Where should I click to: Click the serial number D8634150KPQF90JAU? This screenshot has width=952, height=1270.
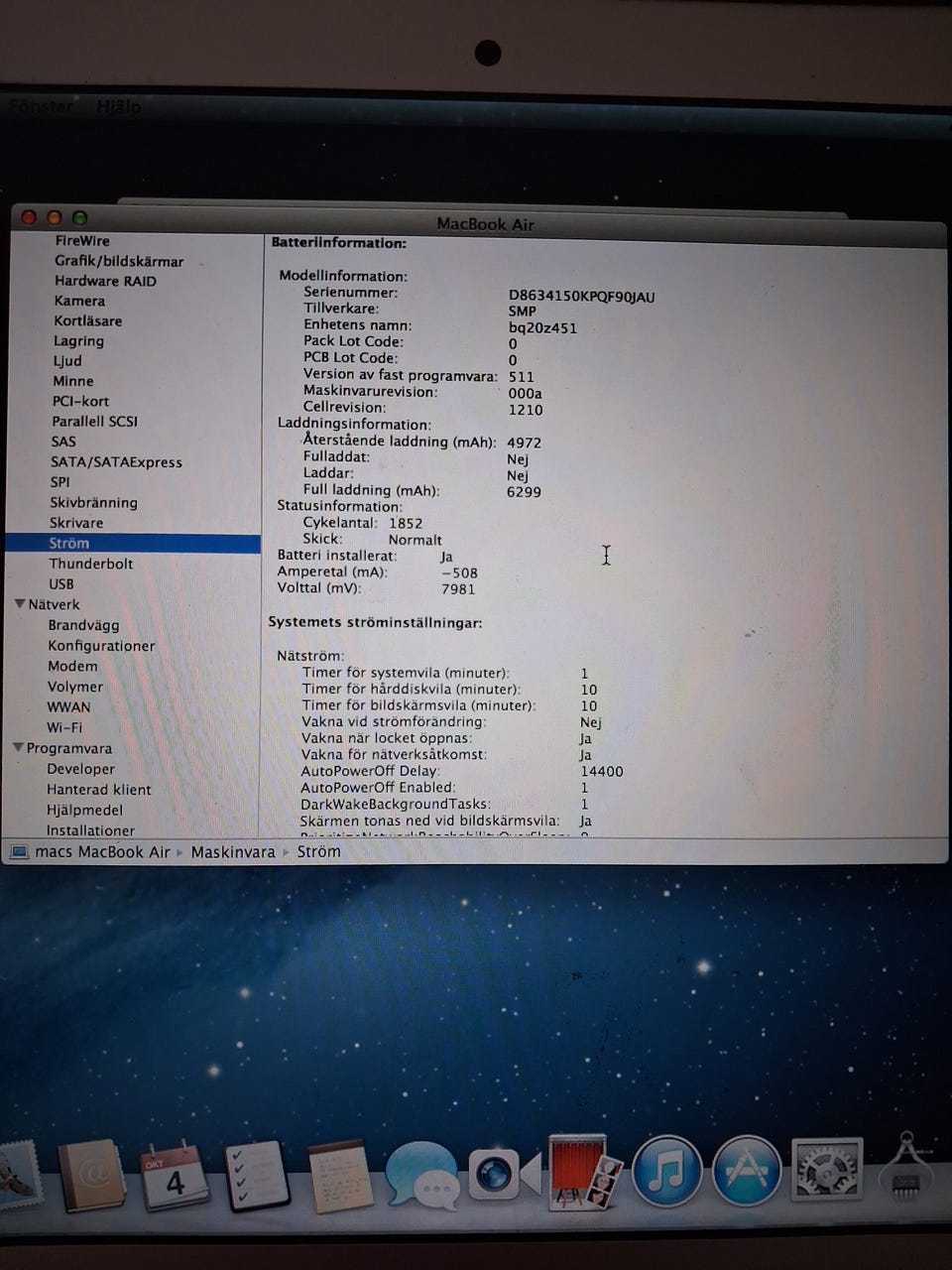point(582,296)
